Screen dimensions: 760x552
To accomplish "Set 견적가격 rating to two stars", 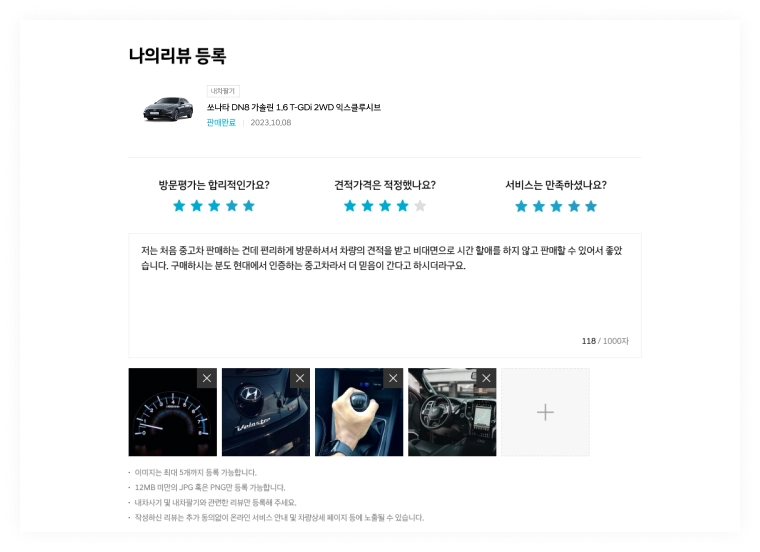I will click(367, 206).
